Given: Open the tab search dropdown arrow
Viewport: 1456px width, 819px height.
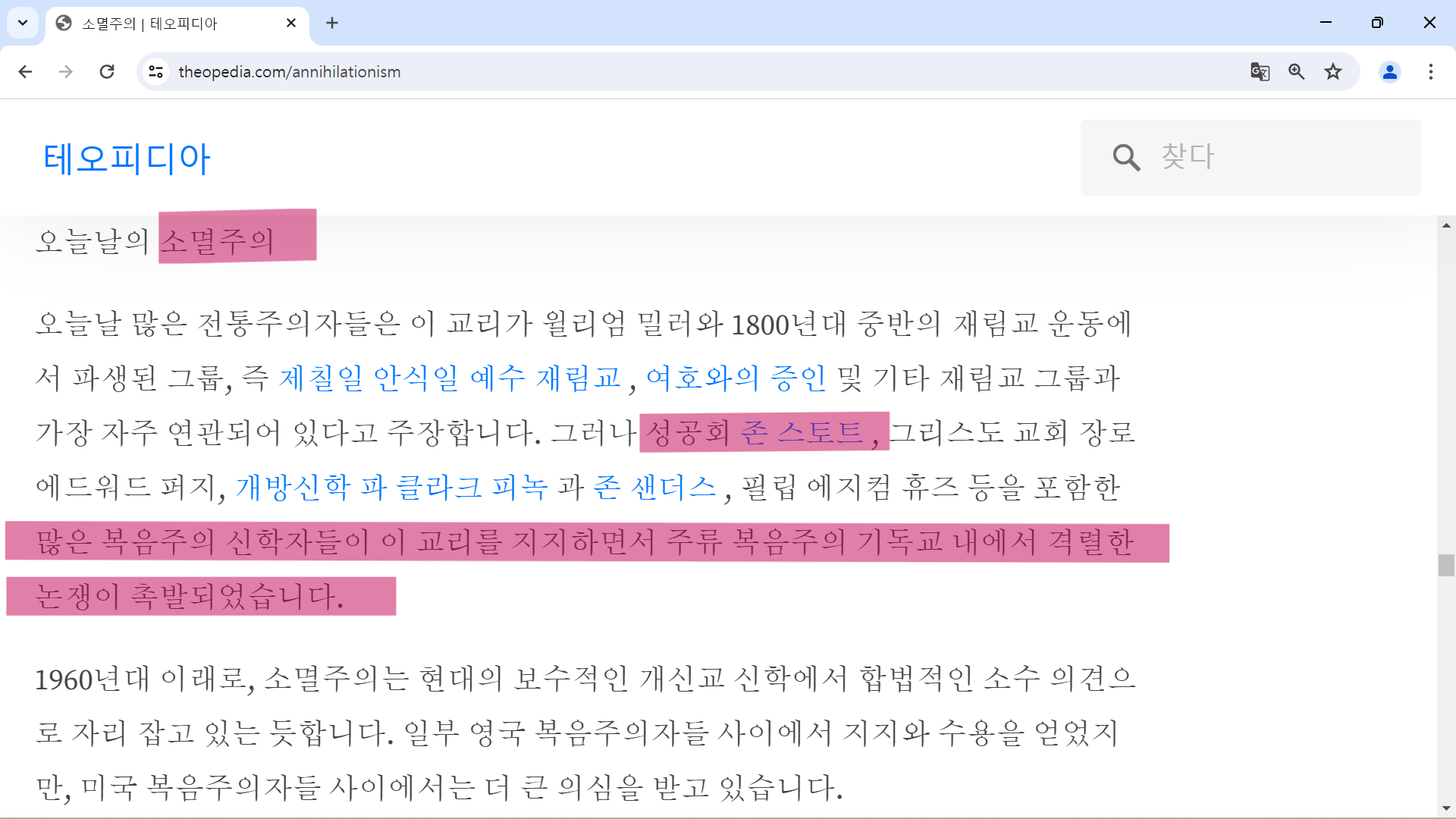Looking at the screenshot, I should click(23, 23).
